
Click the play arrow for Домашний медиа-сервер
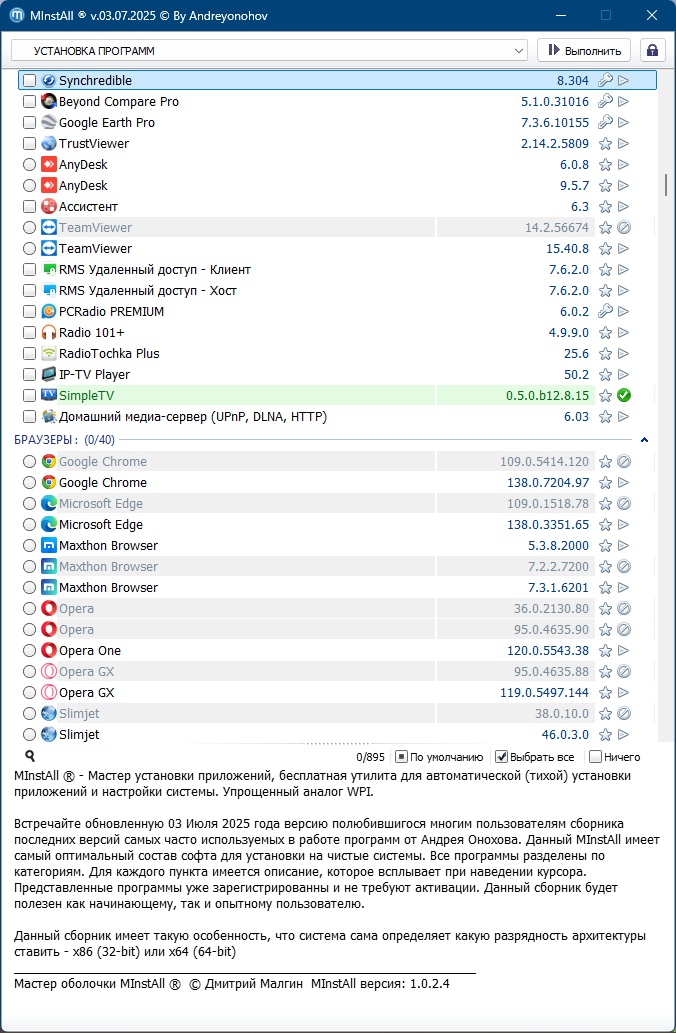click(624, 416)
